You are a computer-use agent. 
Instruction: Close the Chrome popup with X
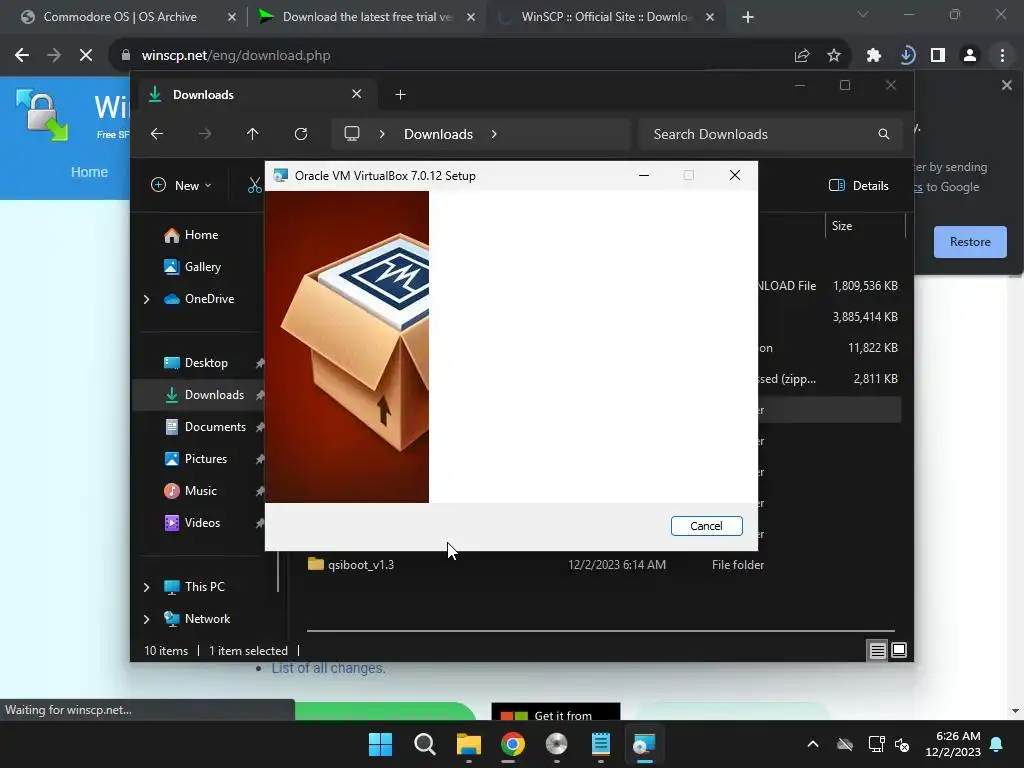[x=1006, y=86]
